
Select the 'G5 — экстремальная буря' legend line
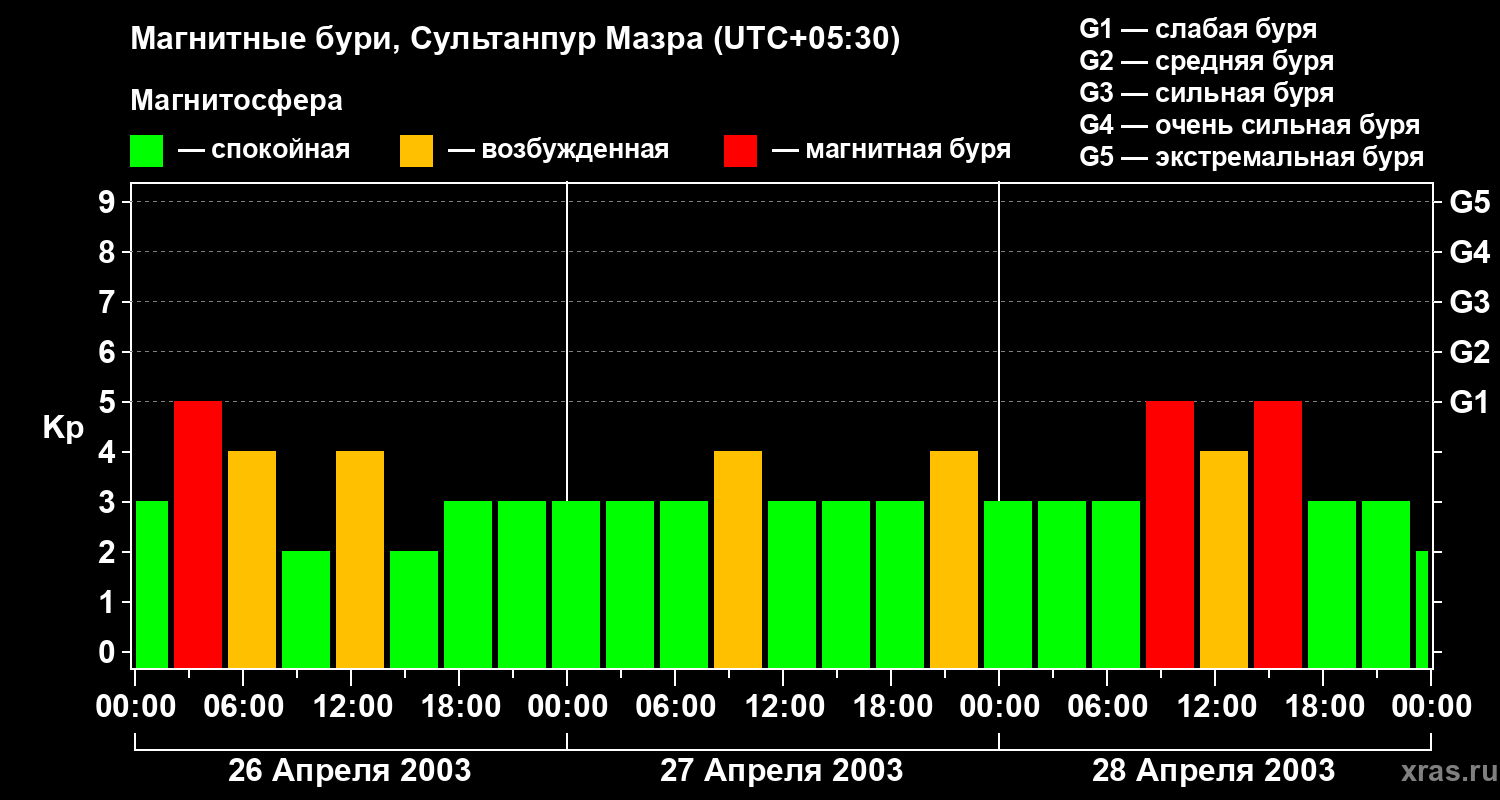click(1251, 157)
